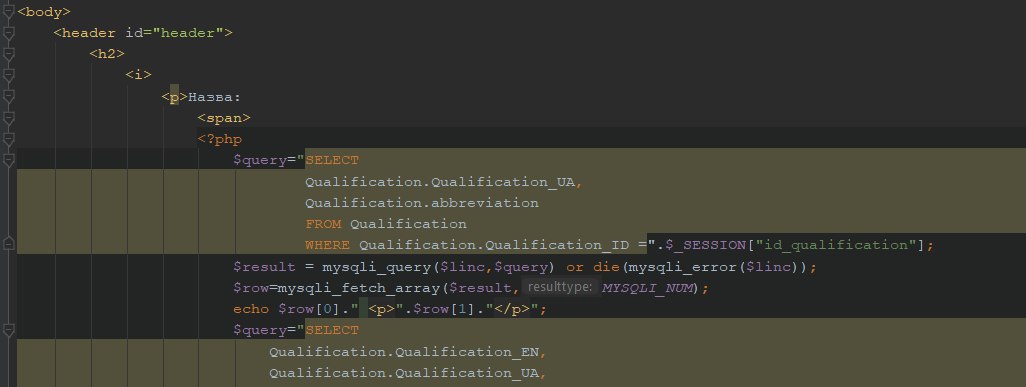Click the highlighted p tag name
The image size is (1026, 387).
point(174,97)
